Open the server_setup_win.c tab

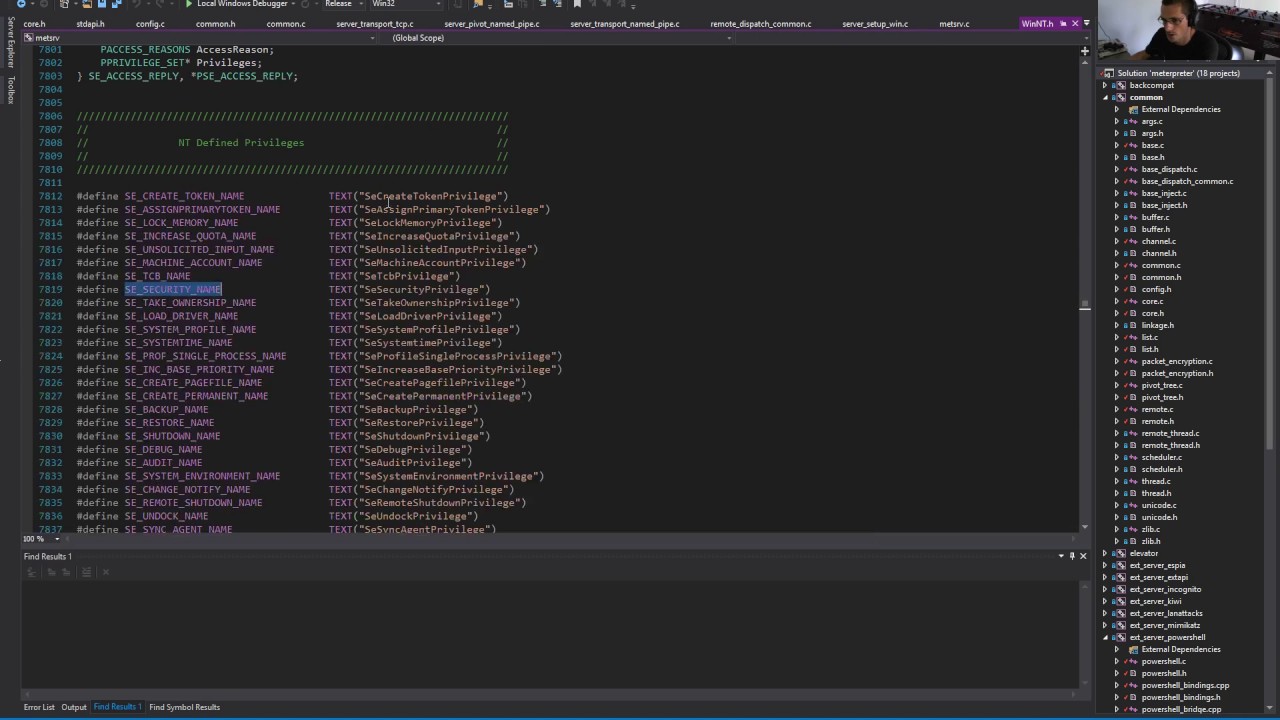(x=875, y=24)
